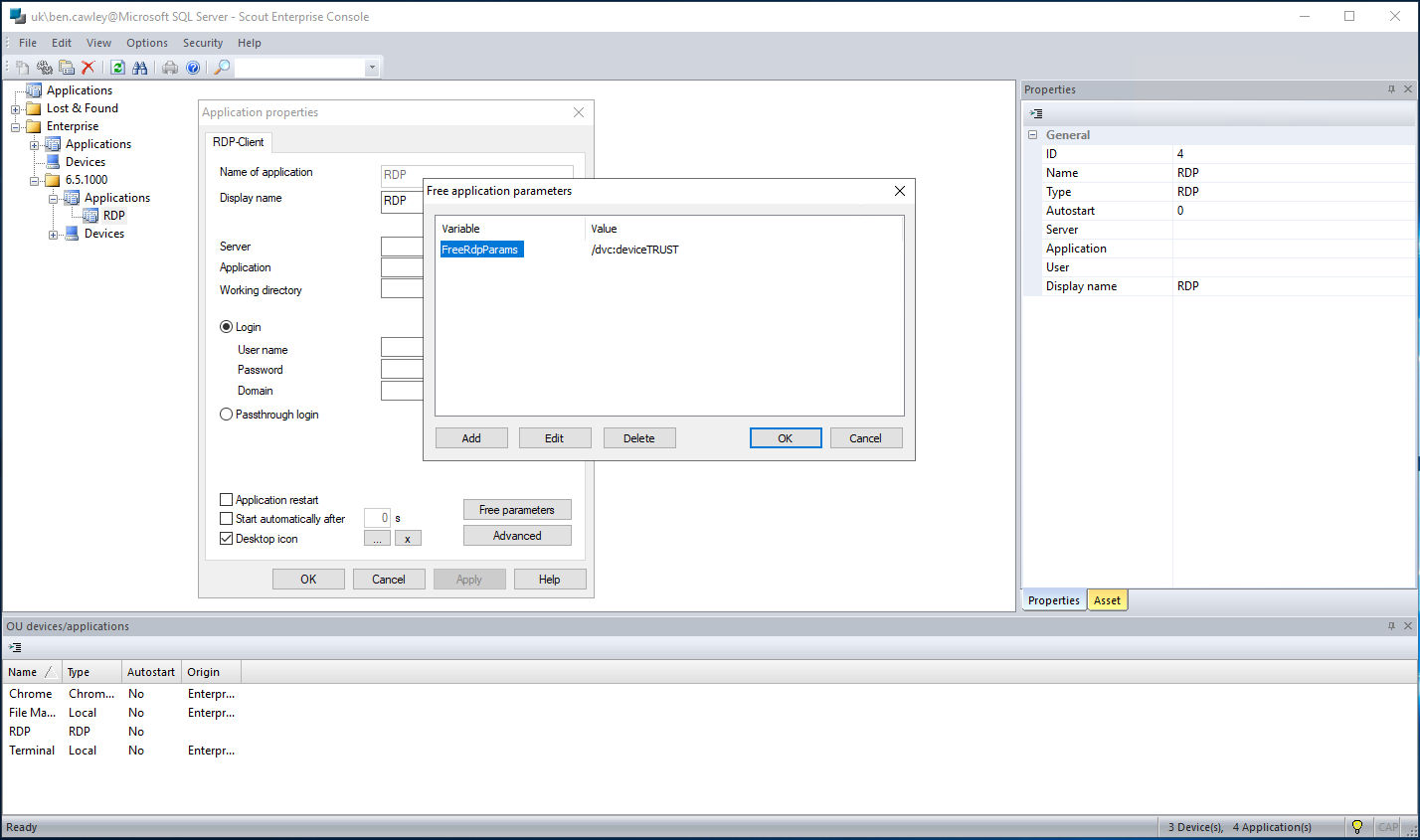Click the Start automatically after seconds field

tap(378, 518)
